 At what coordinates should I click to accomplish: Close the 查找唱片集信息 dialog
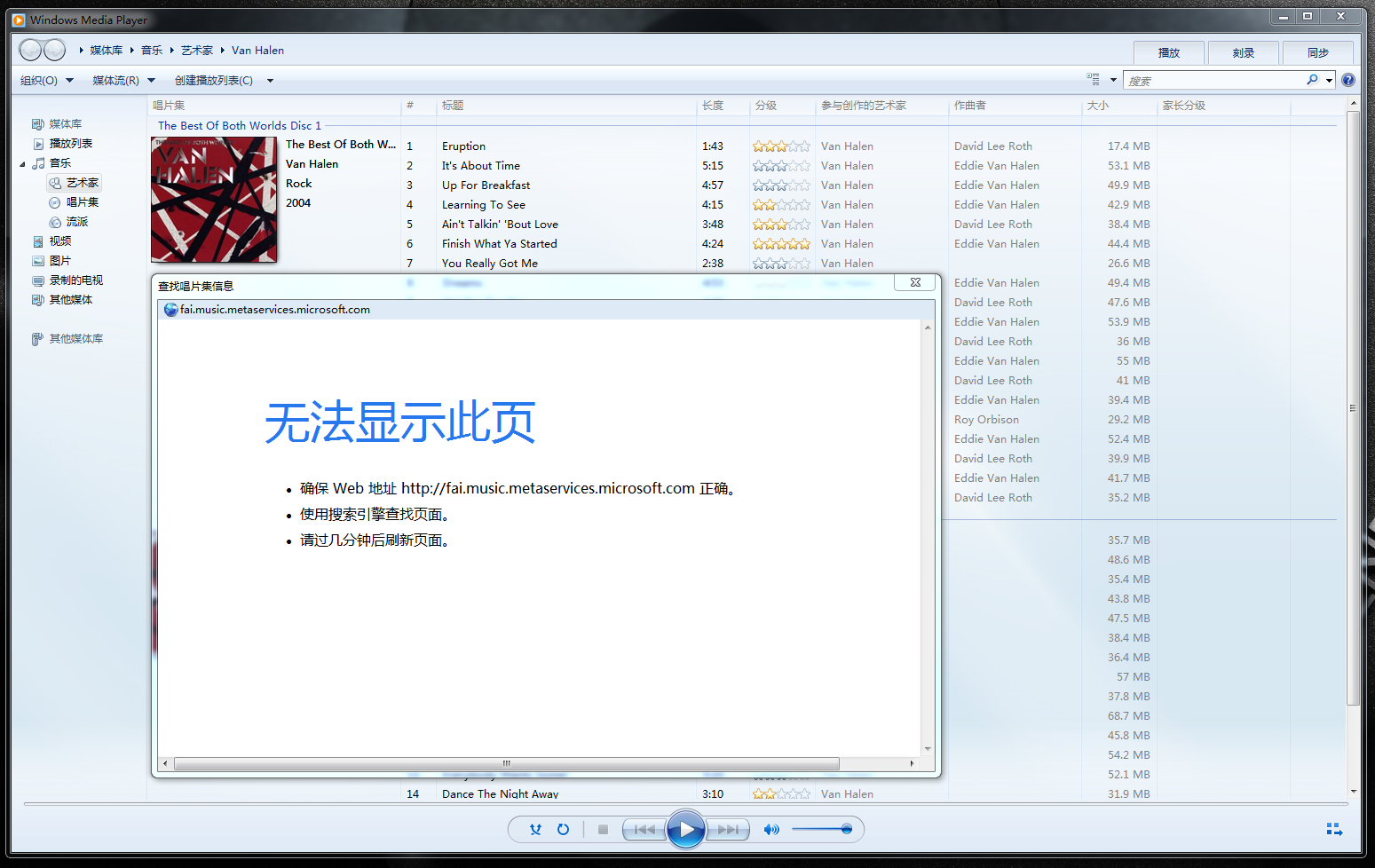pyautogui.click(x=915, y=282)
